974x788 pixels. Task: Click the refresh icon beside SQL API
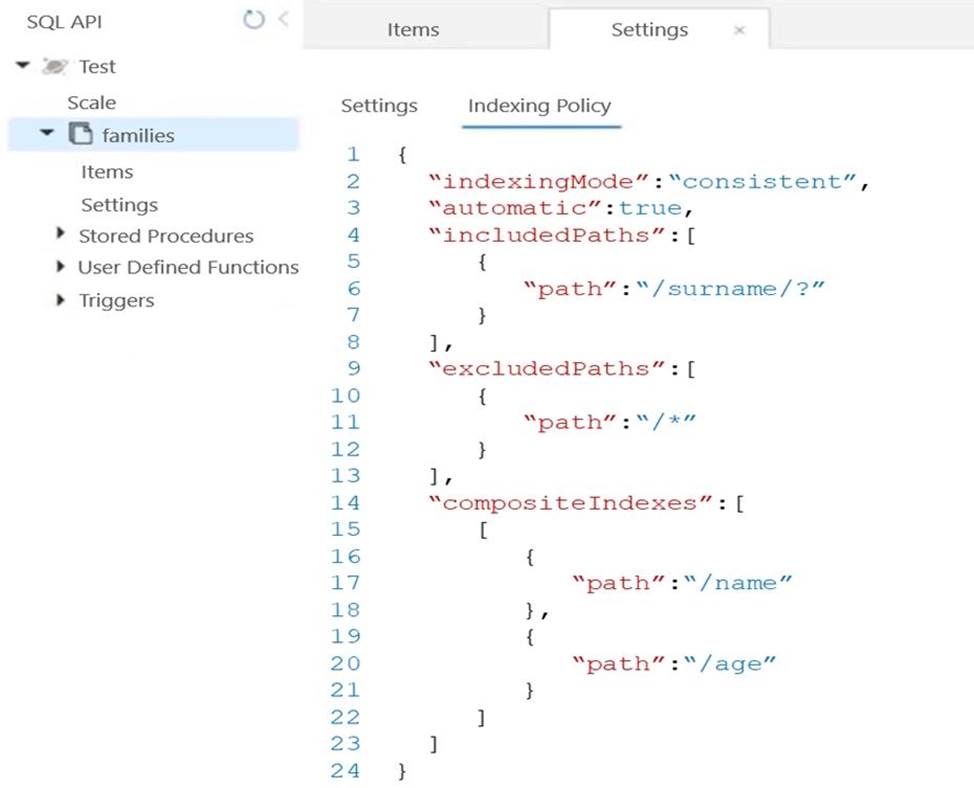(x=254, y=20)
